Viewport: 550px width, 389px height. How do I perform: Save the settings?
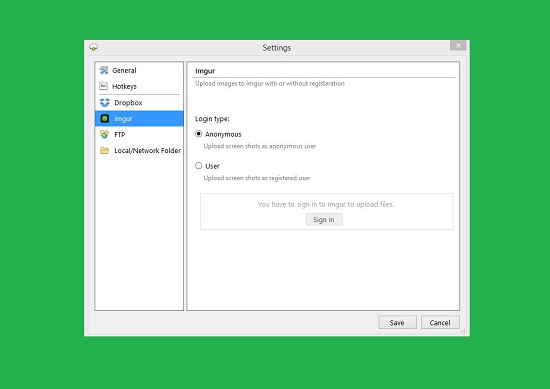tap(397, 322)
